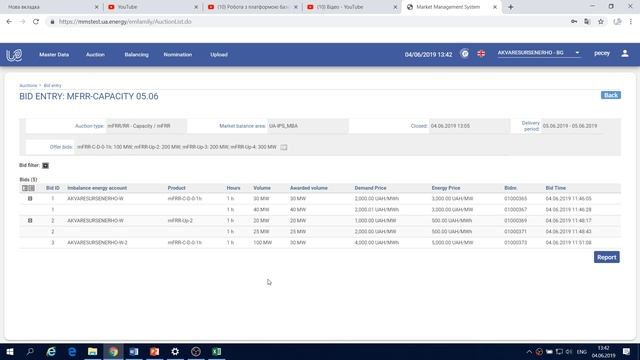Open the AKVARESURSENERHO - BG account dropdown
The image size is (640, 360).
coord(538,53)
